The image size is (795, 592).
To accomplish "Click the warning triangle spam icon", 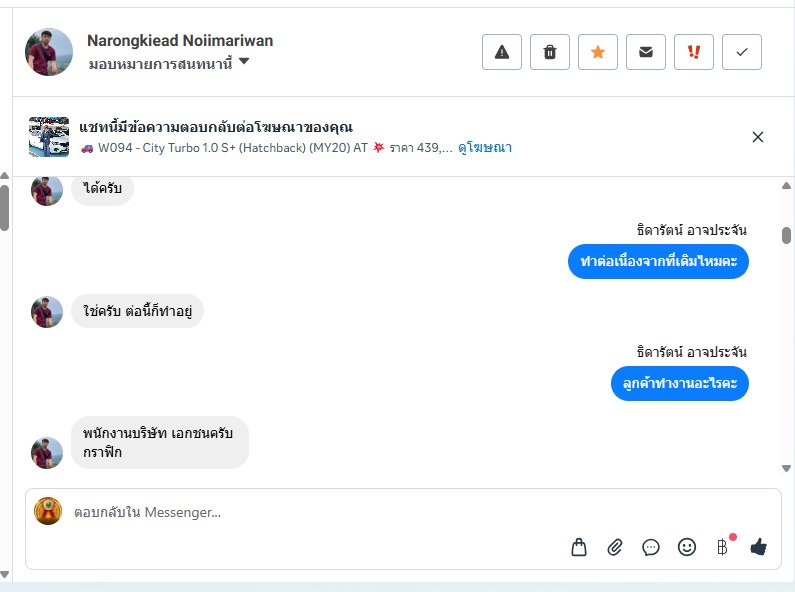I will [x=501, y=52].
